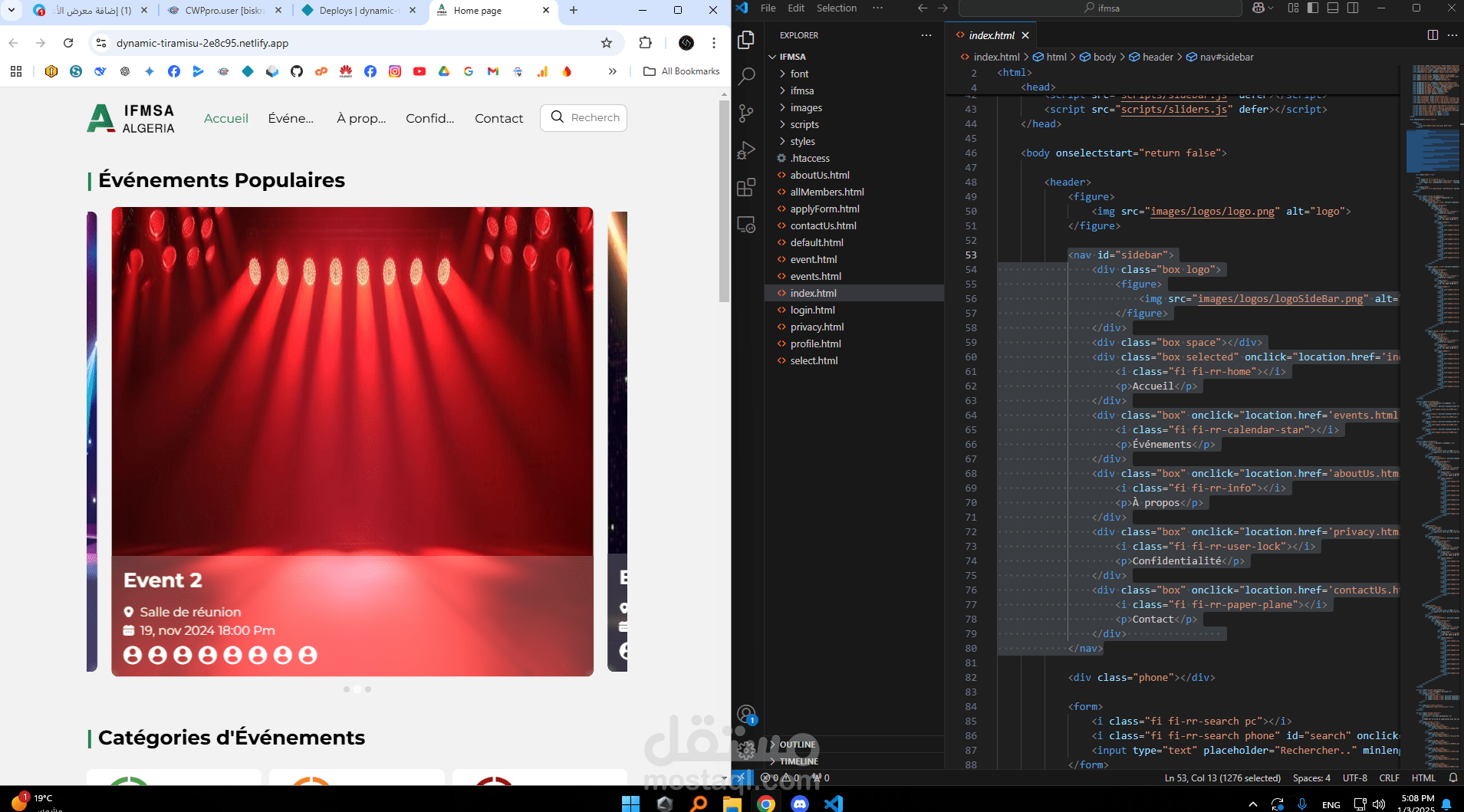Image resolution: width=1464 pixels, height=812 pixels.
Task: Open the Search view in VS Code activity bar
Action: [x=746, y=76]
